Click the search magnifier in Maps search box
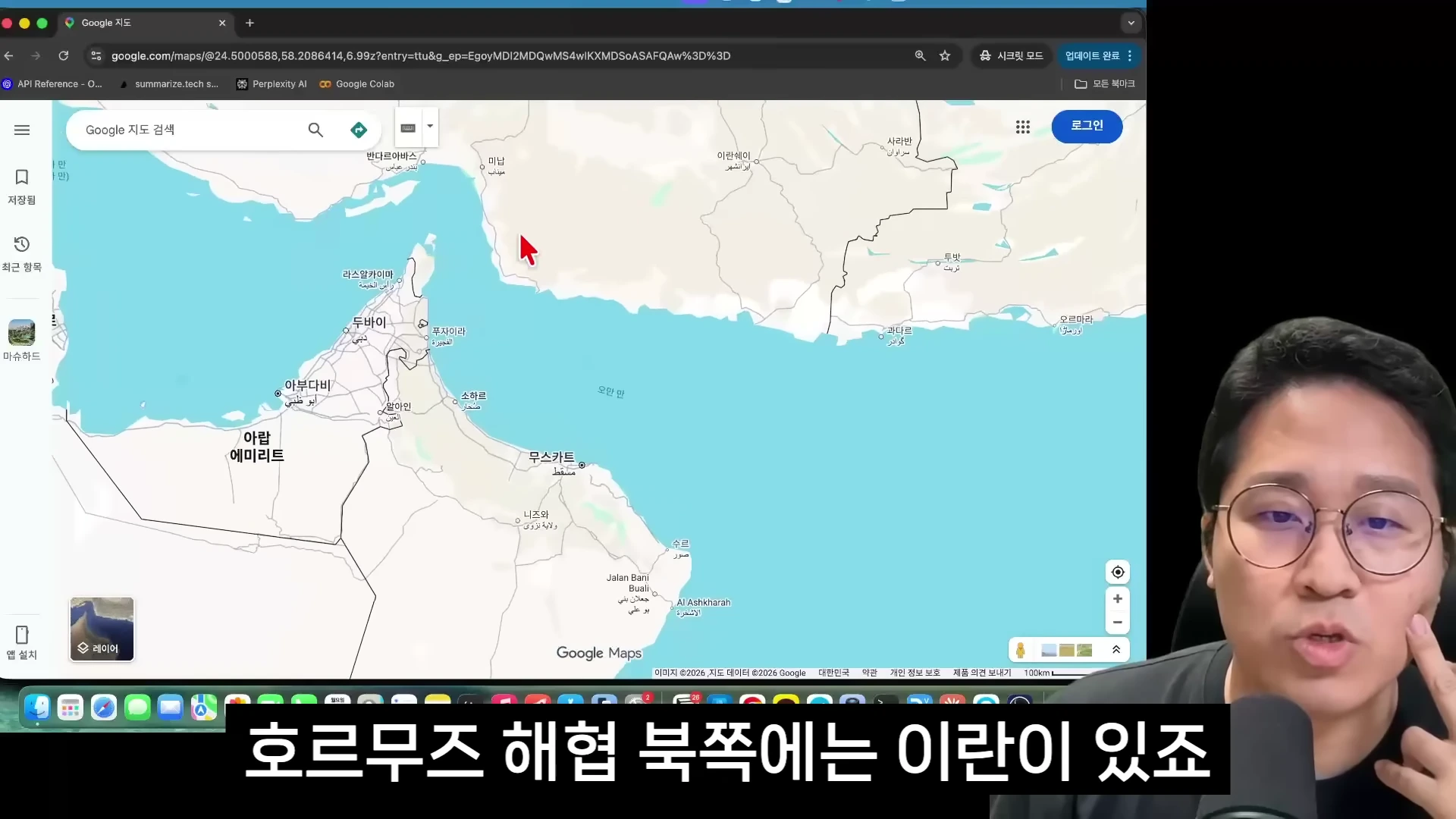 pyautogui.click(x=315, y=130)
